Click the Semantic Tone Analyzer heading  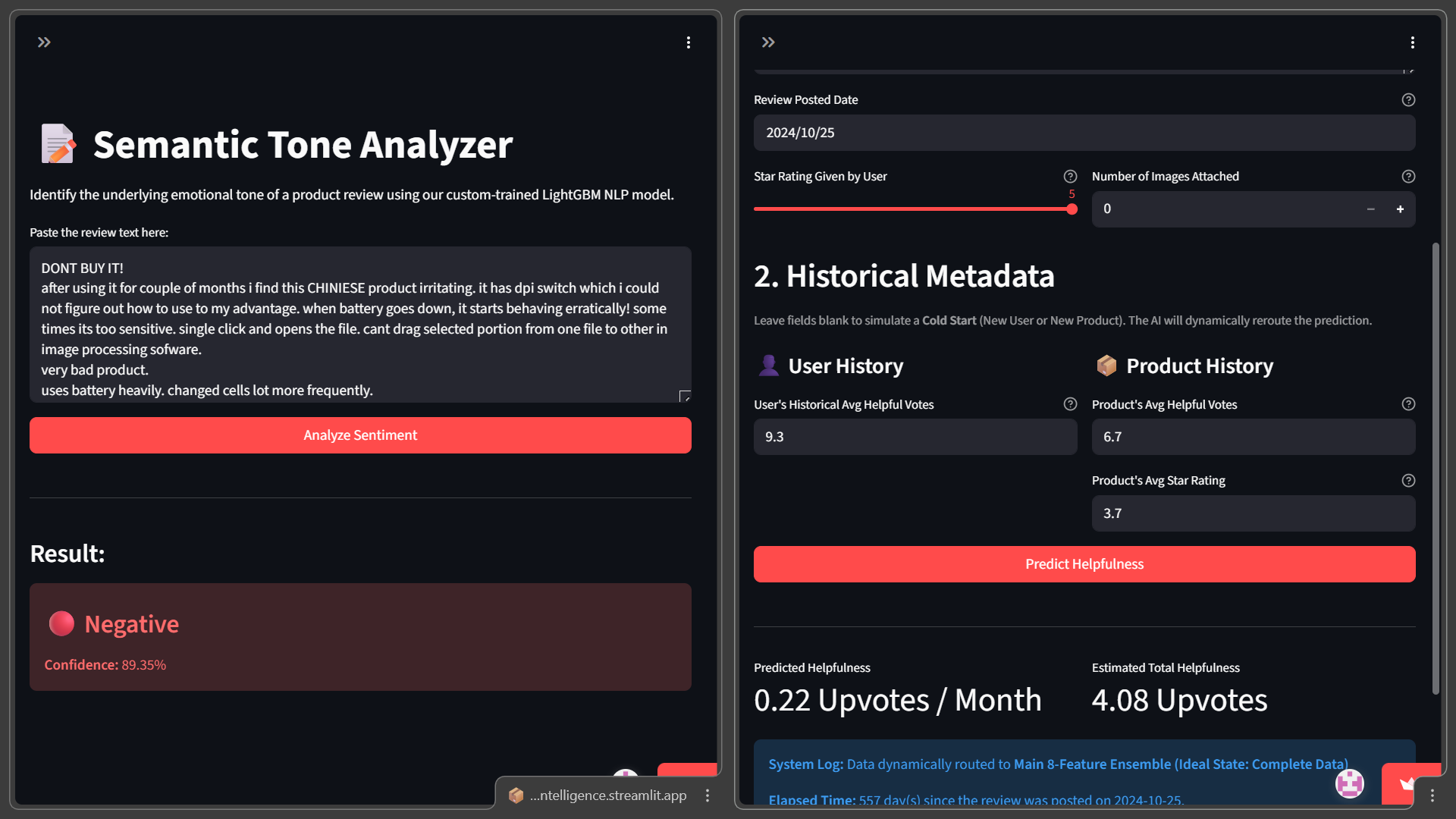303,144
